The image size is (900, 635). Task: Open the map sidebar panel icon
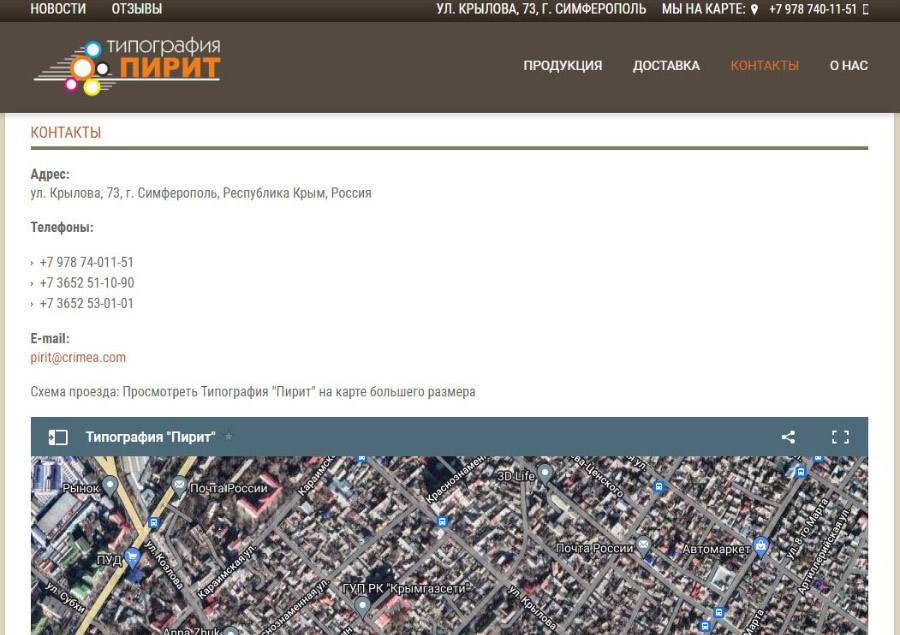point(59,437)
